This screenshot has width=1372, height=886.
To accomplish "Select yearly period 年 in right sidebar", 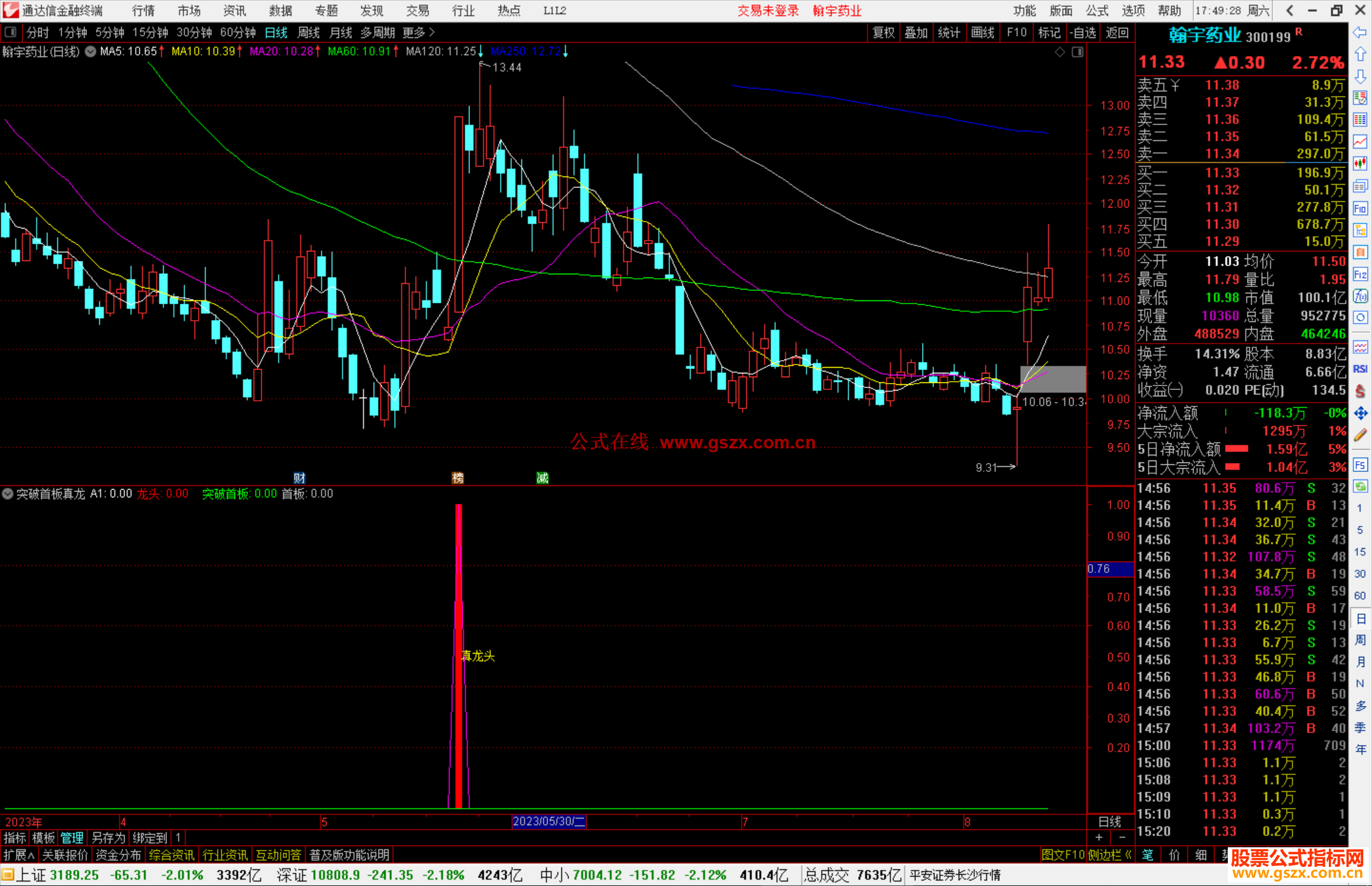I will tap(1360, 749).
